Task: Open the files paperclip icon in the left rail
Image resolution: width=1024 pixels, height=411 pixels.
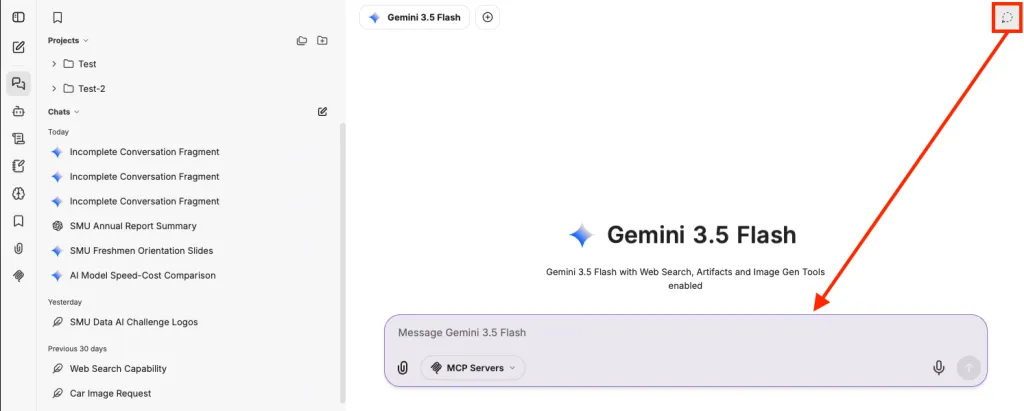Action: point(18,248)
